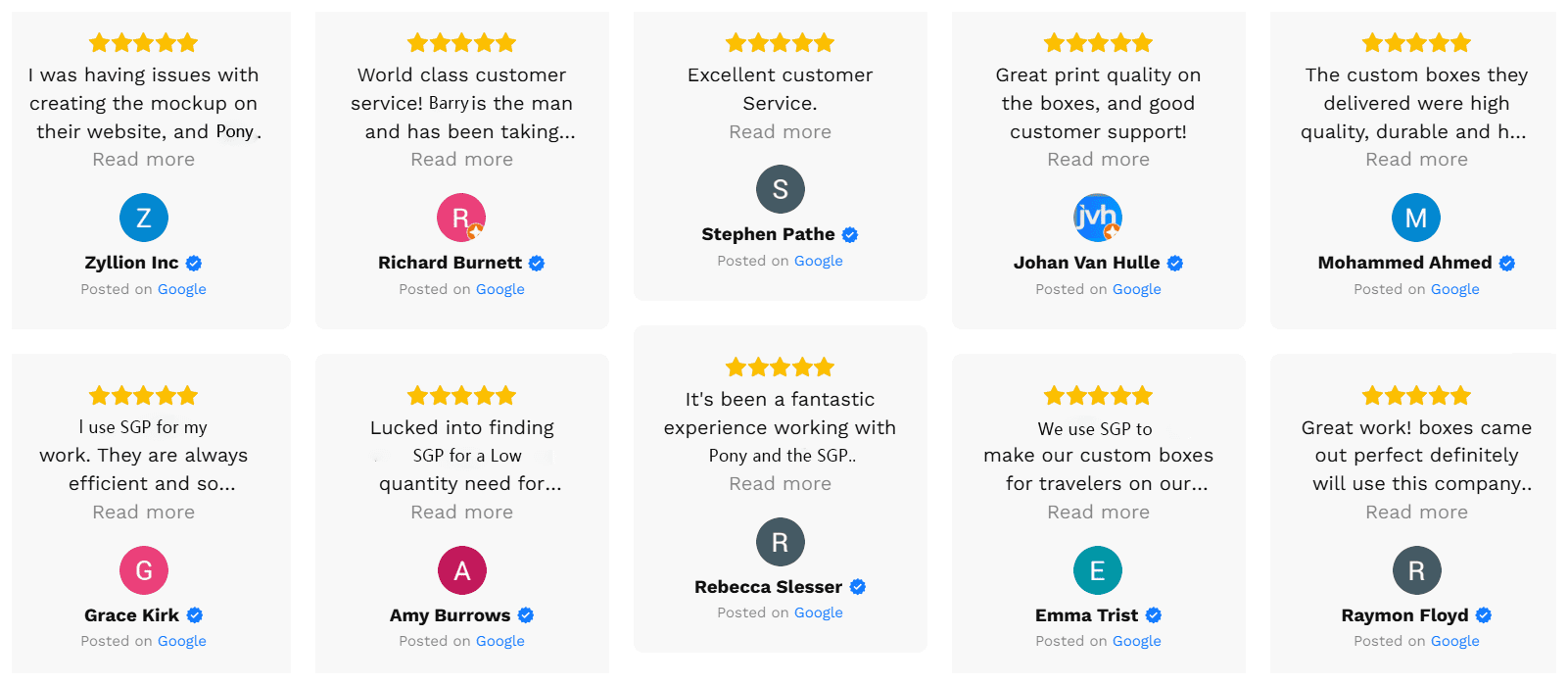Screen dimensions: 1568x685
Task: Open Google link under Richard Burnett
Action: tap(500, 290)
